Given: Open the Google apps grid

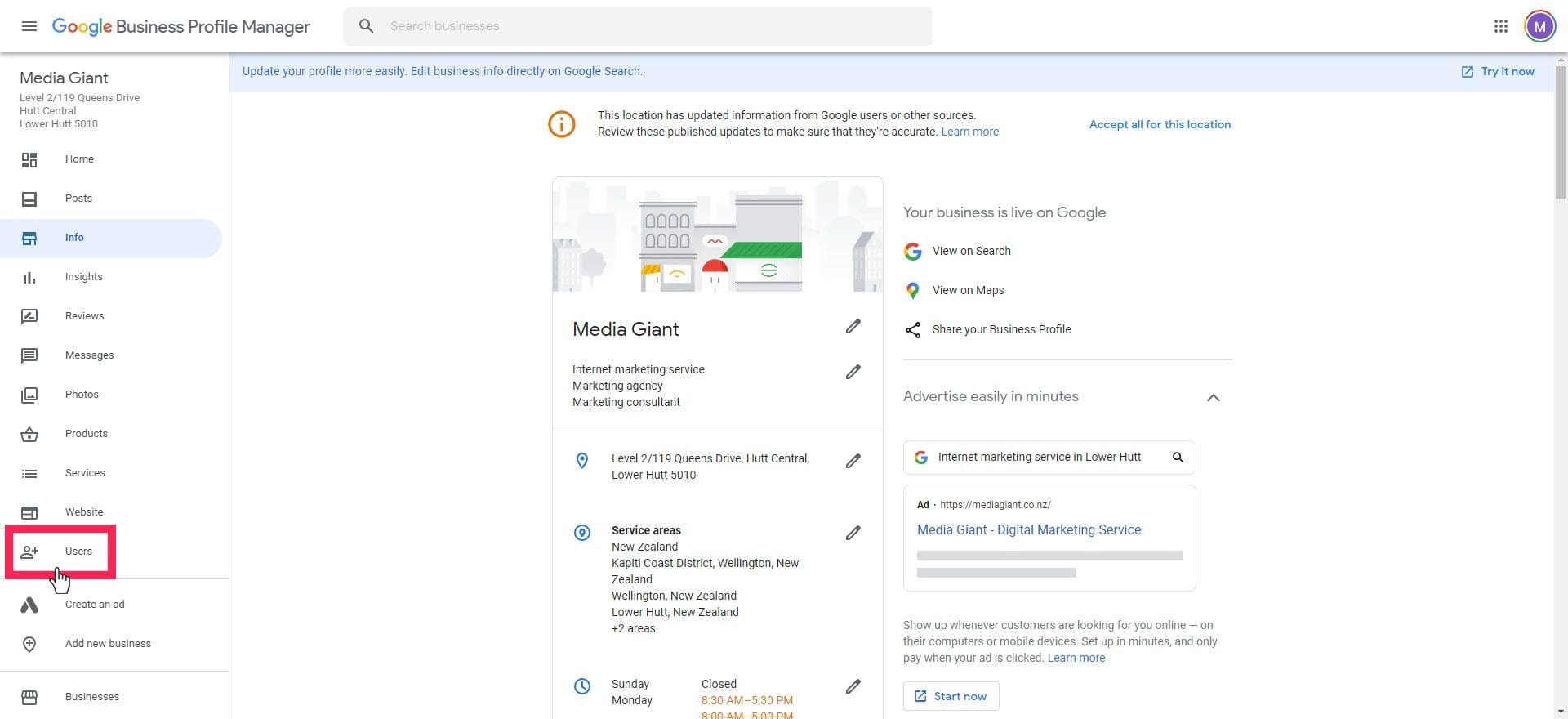Looking at the screenshot, I should click(1500, 26).
